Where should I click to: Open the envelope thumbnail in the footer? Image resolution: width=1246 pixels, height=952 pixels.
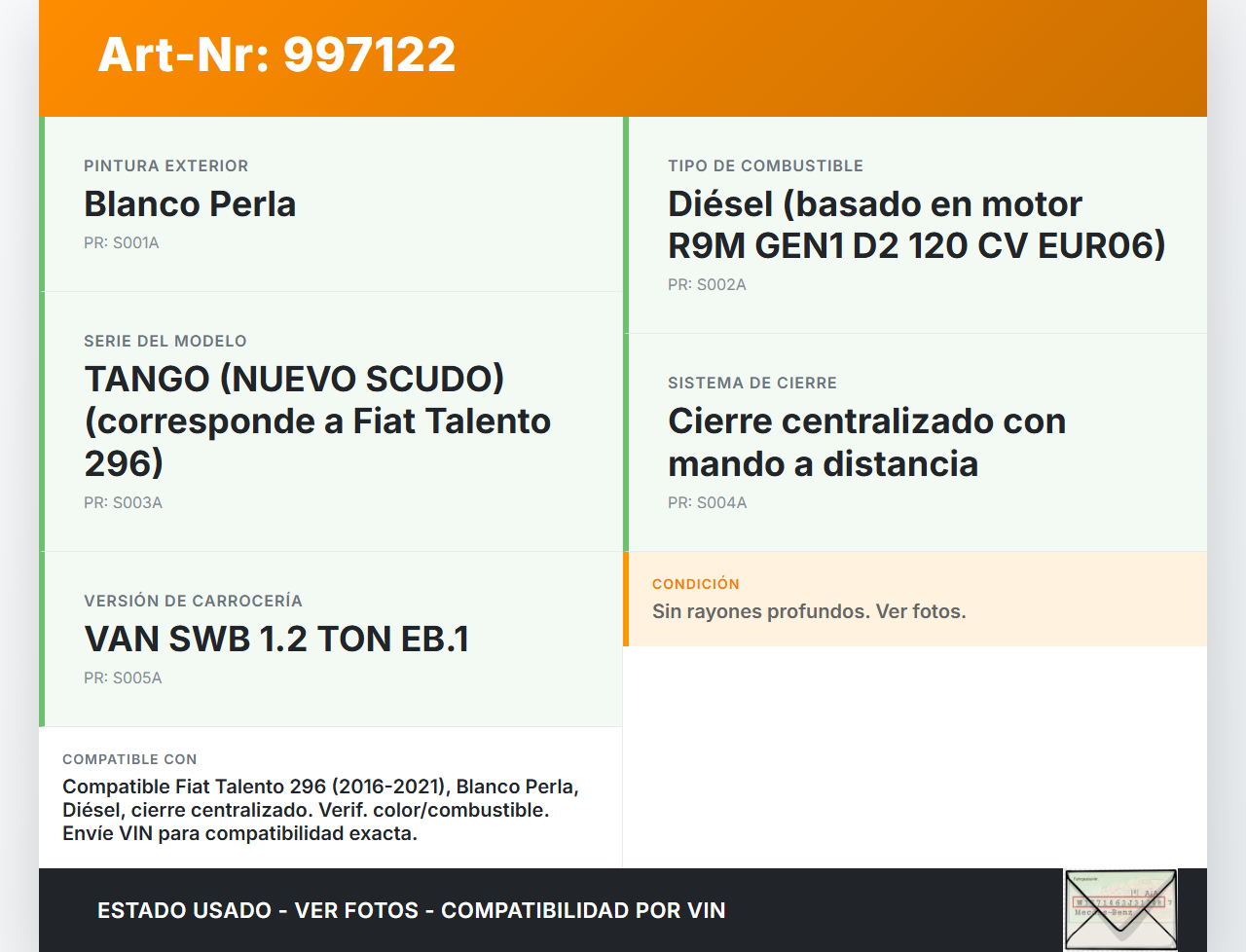[x=1120, y=910]
